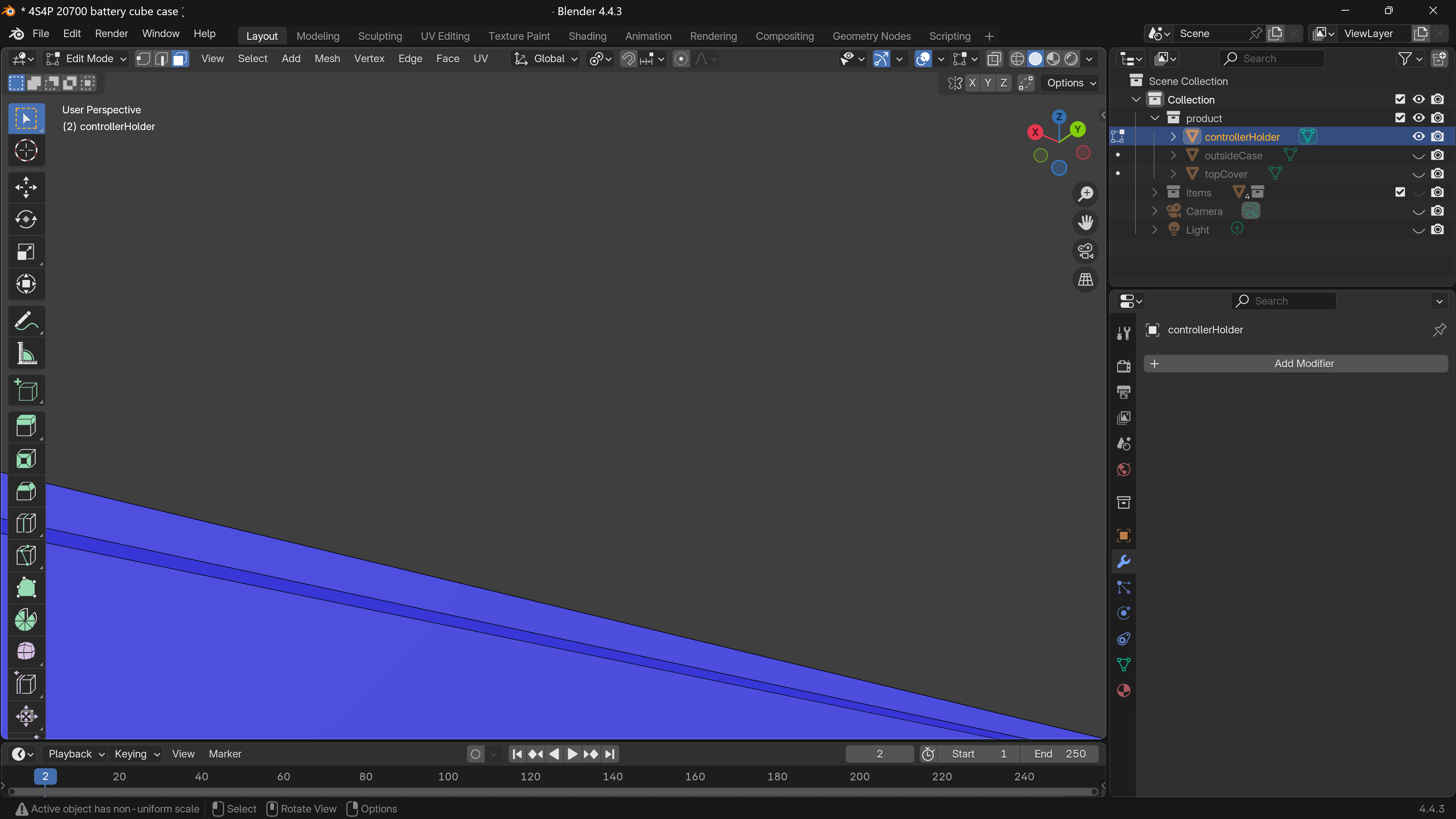Viewport: 1456px width, 819px height.
Task: Select the Rotate tool
Action: coord(26,219)
